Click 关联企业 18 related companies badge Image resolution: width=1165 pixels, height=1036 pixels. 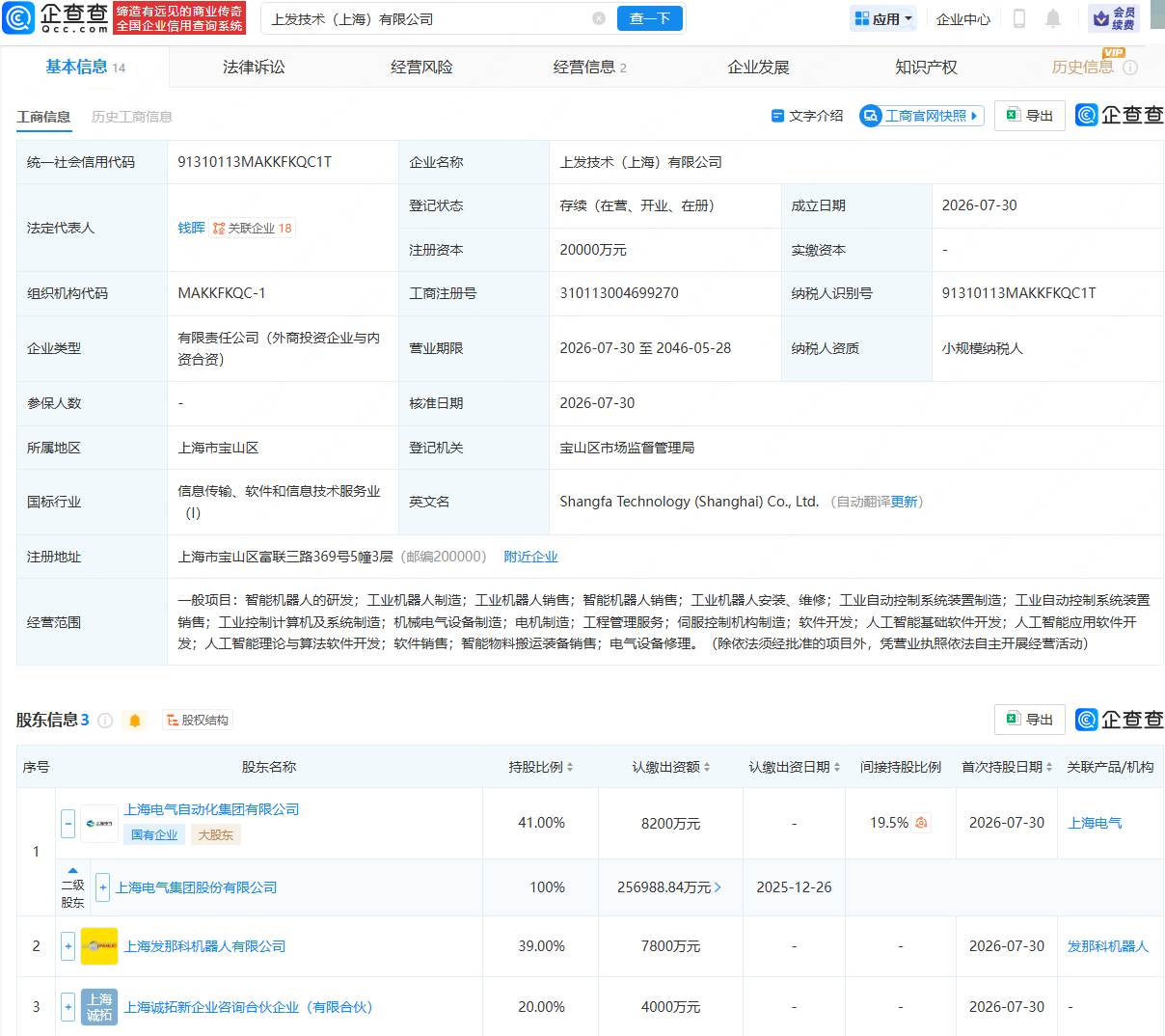[253, 229]
